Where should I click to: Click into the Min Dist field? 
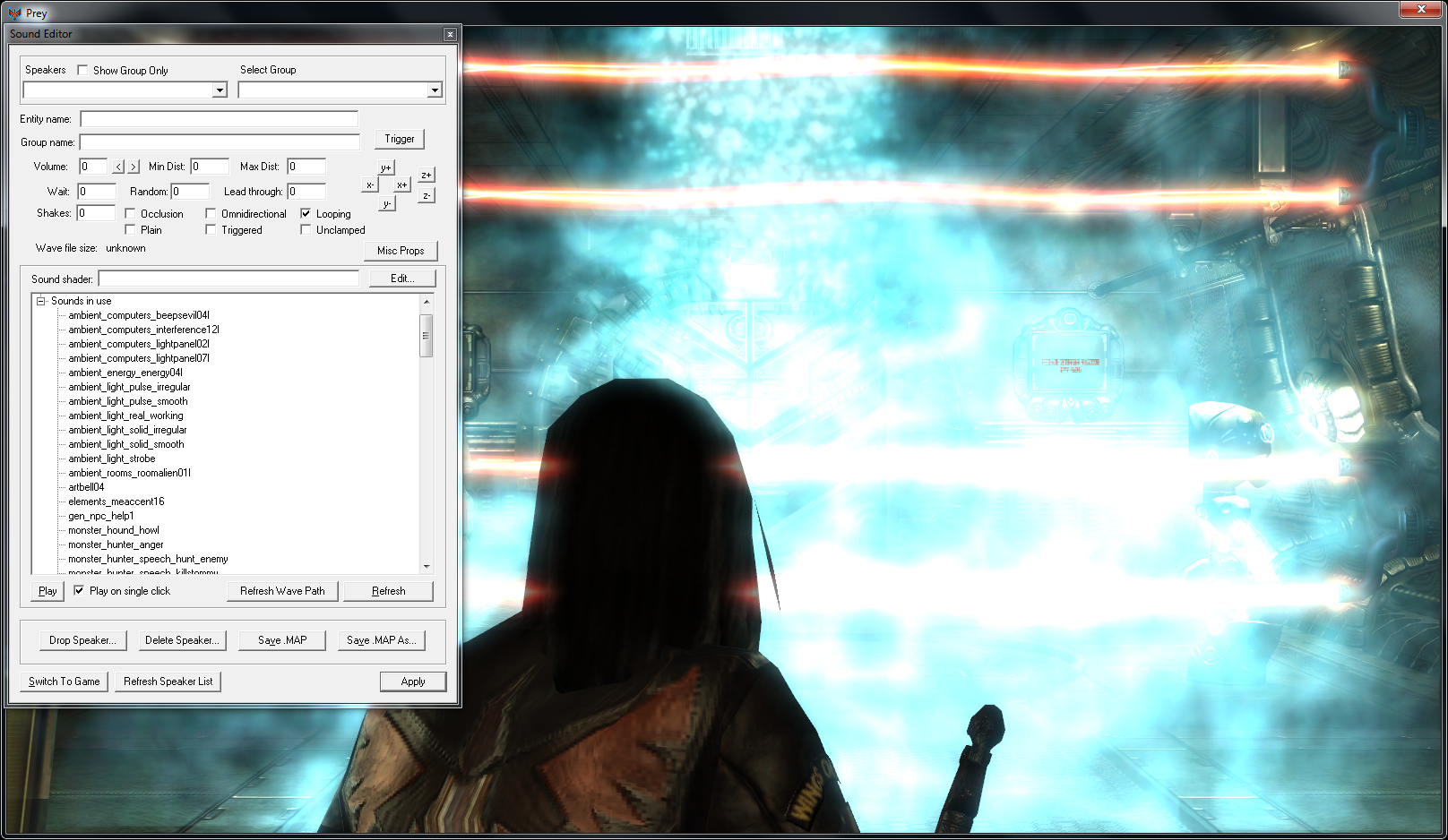(209, 167)
